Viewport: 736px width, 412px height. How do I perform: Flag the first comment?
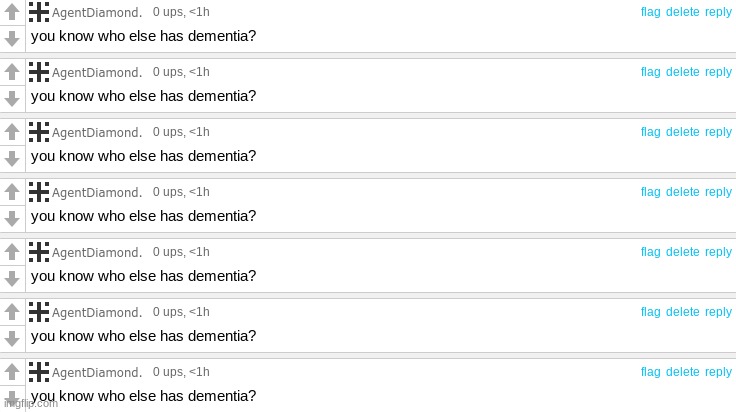[651, 12]
